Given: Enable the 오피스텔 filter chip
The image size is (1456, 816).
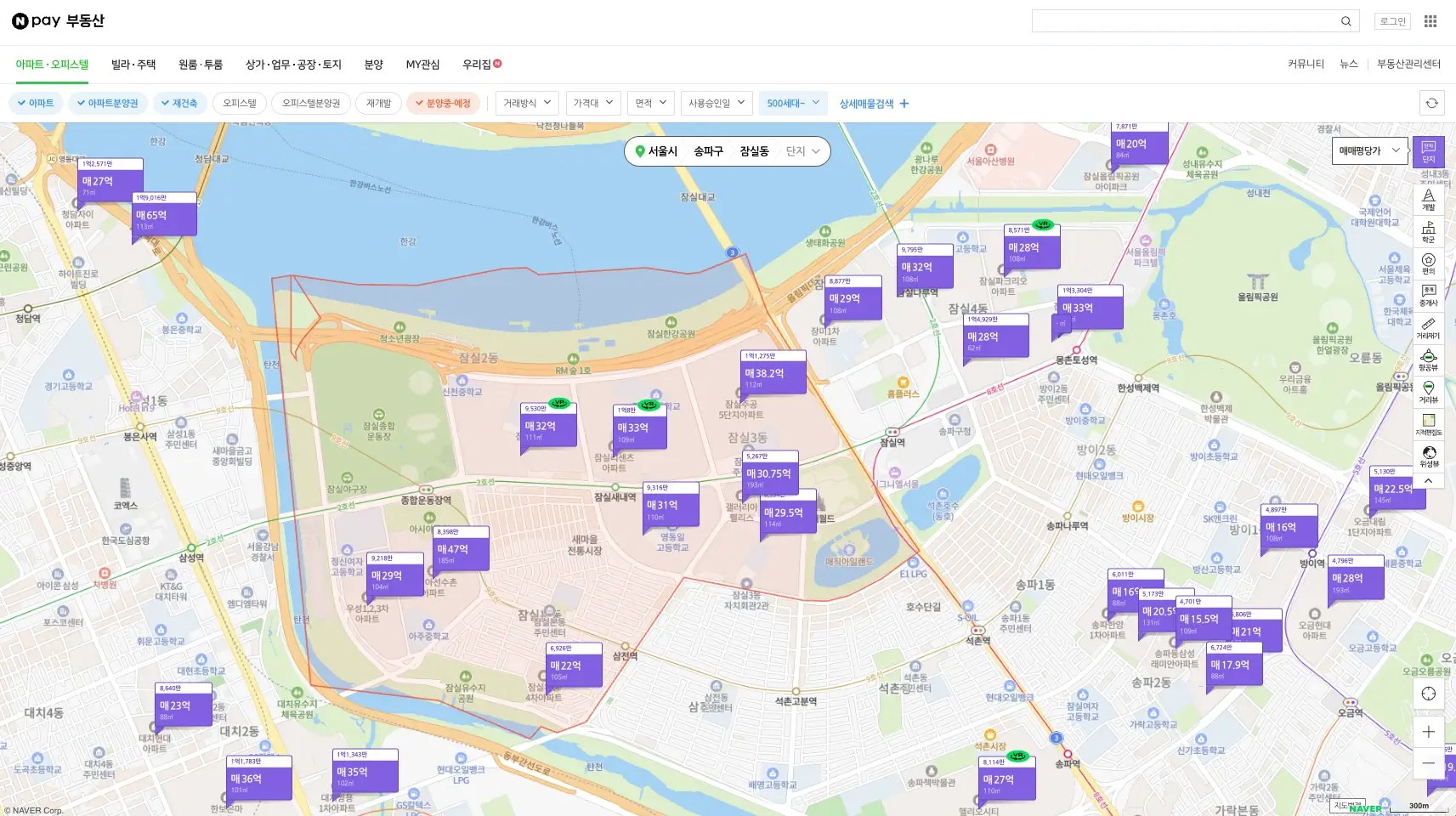Looking at the screenshot, I should click(x=240, y=103).
